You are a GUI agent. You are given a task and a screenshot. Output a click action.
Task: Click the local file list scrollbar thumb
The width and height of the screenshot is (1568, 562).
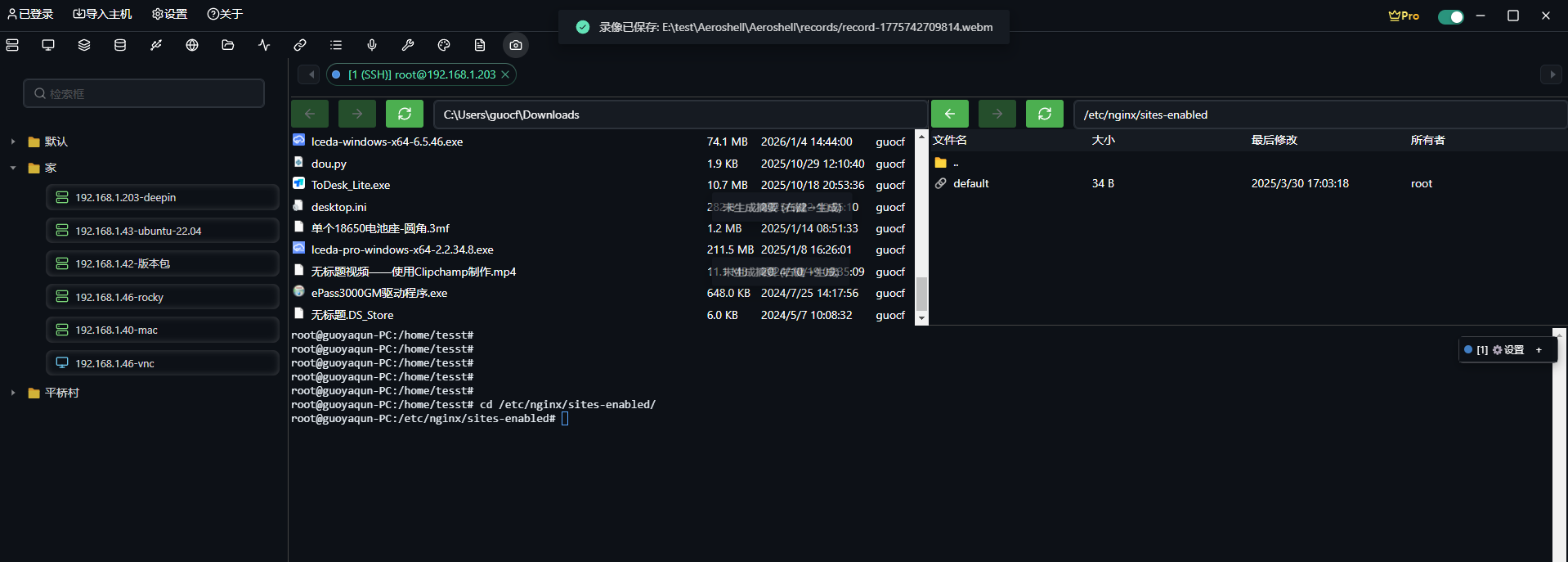pos(921,294)
